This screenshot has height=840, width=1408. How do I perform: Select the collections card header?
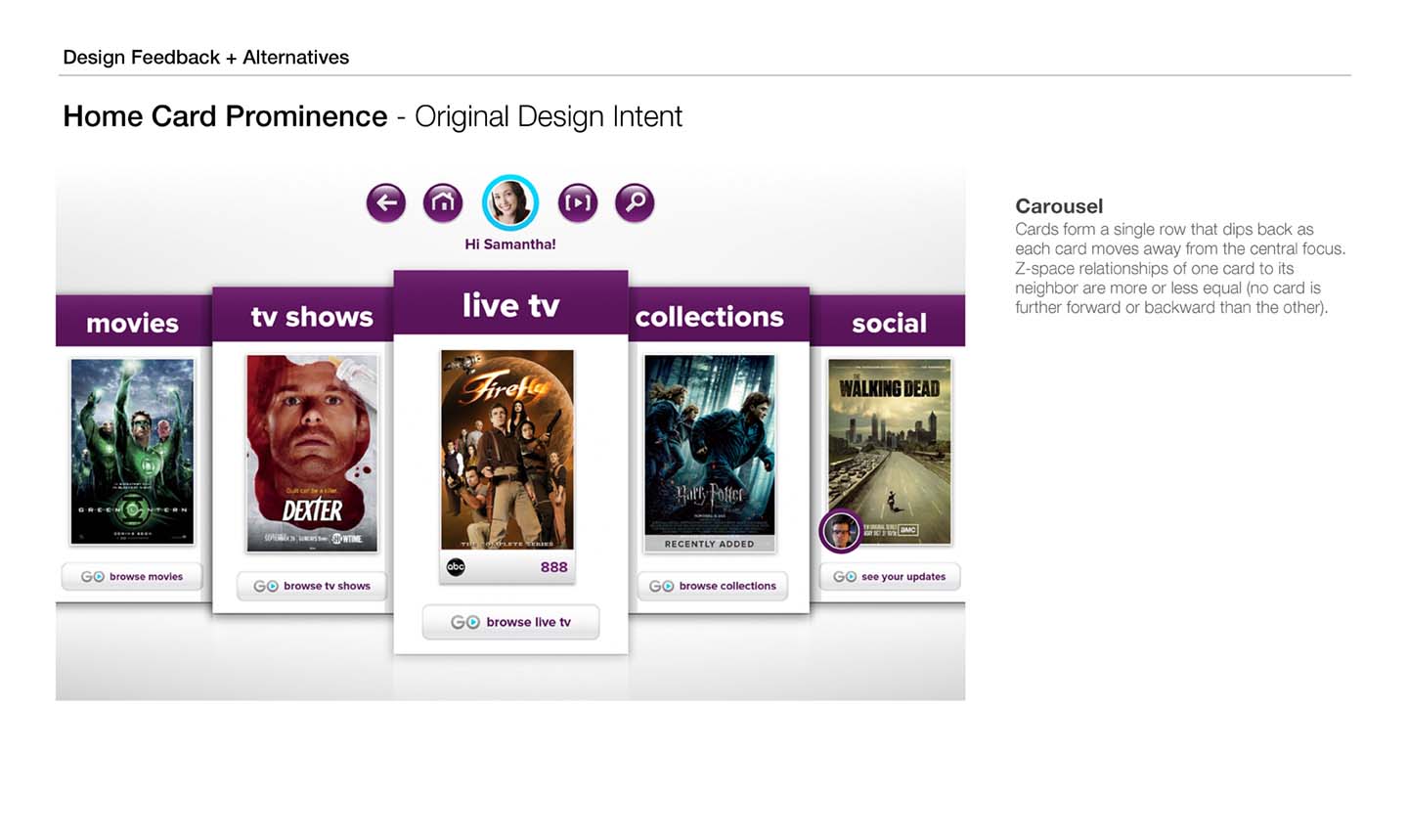(x=719, y=315)
